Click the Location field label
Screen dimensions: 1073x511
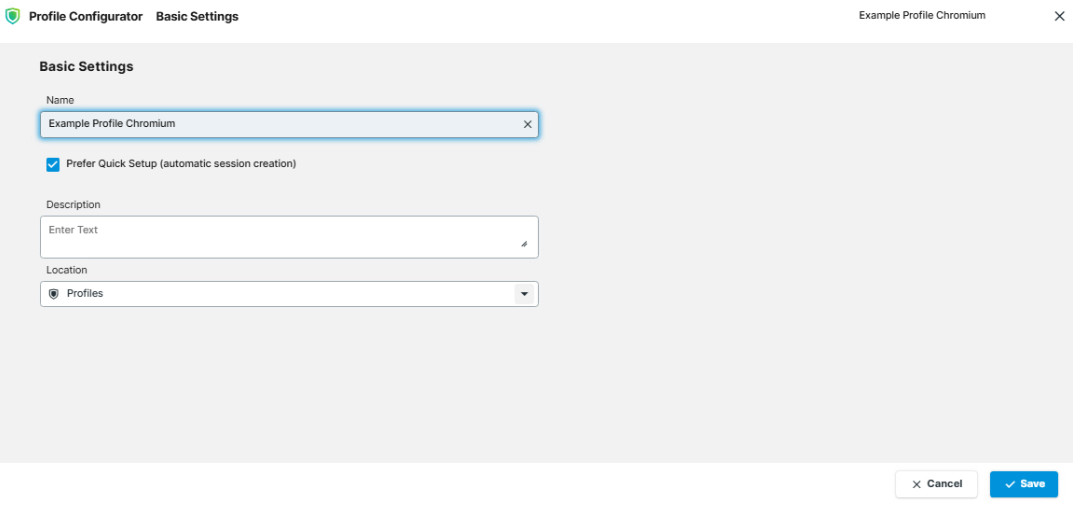tap(66, 270)
